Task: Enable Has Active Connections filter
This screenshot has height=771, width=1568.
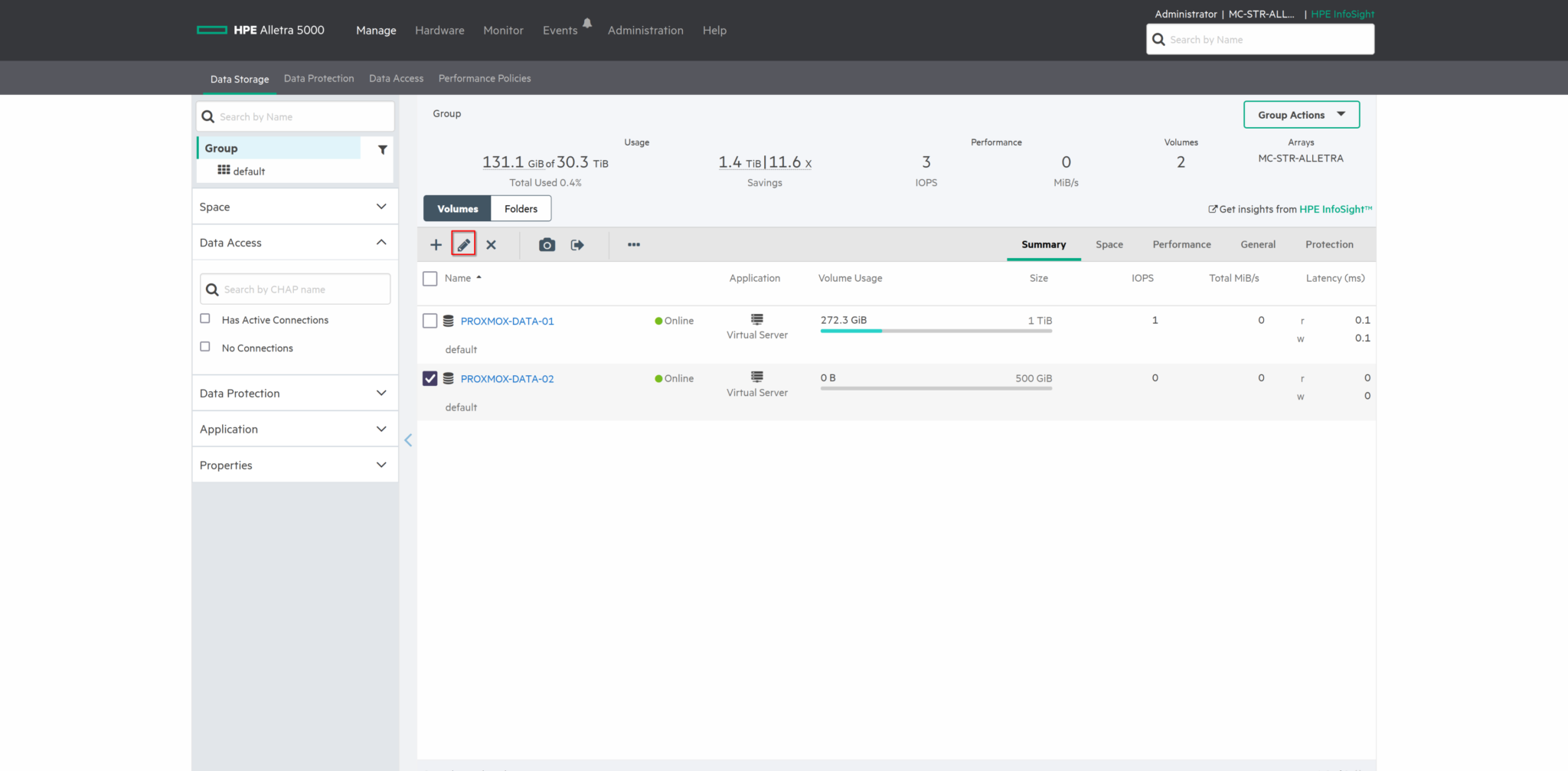Action: pyautogui.click(x=205, y=319)
